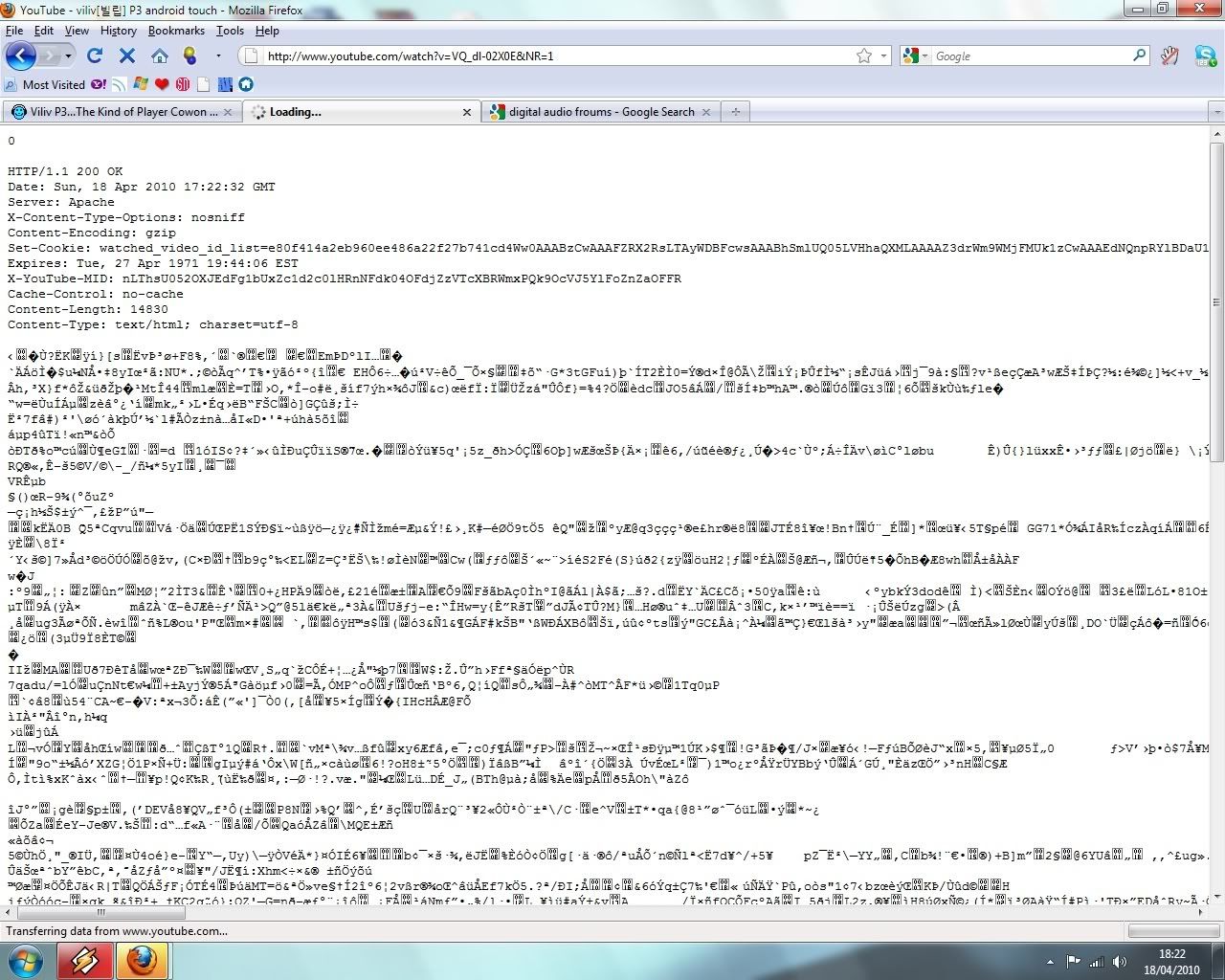Open the RSS feed bookmark
Screen dimensions: 1225x980
click(120, 84)
